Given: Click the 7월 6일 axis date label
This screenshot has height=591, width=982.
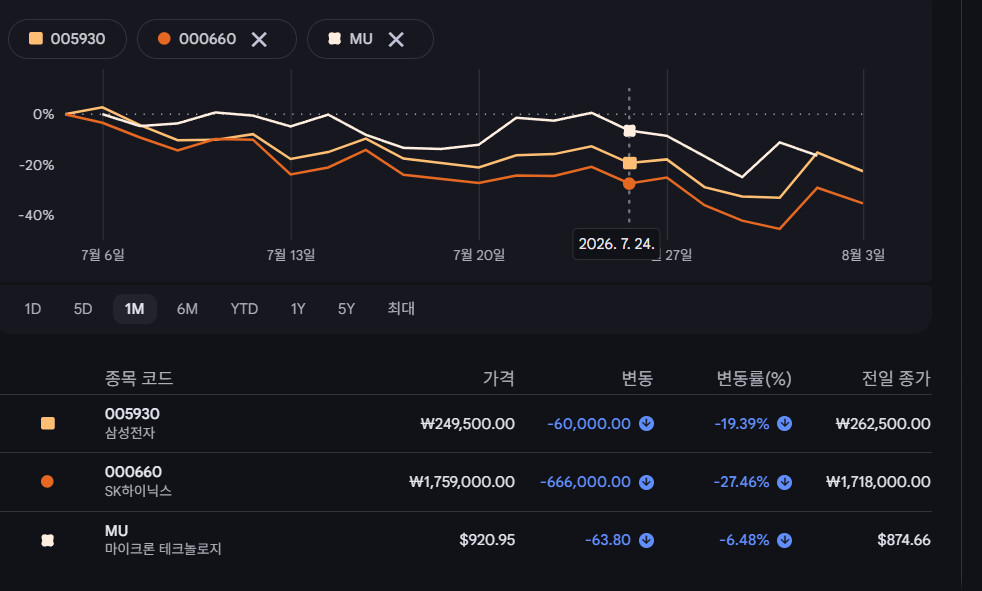Looking at the screenshot, I should coord(103,255).
